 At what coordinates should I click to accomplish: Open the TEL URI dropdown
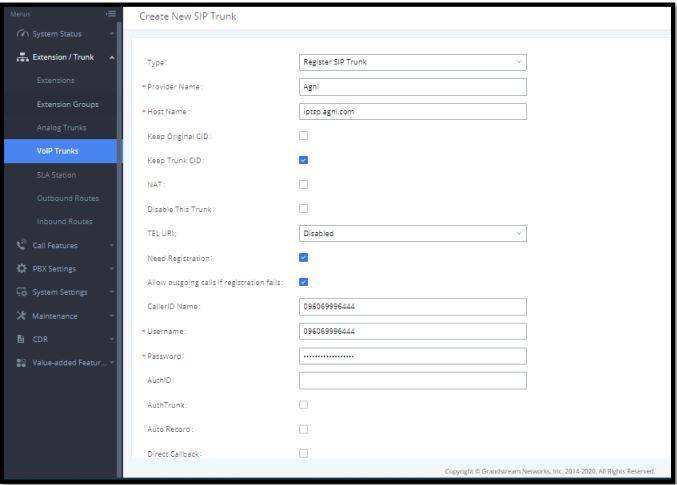point(412,234)
